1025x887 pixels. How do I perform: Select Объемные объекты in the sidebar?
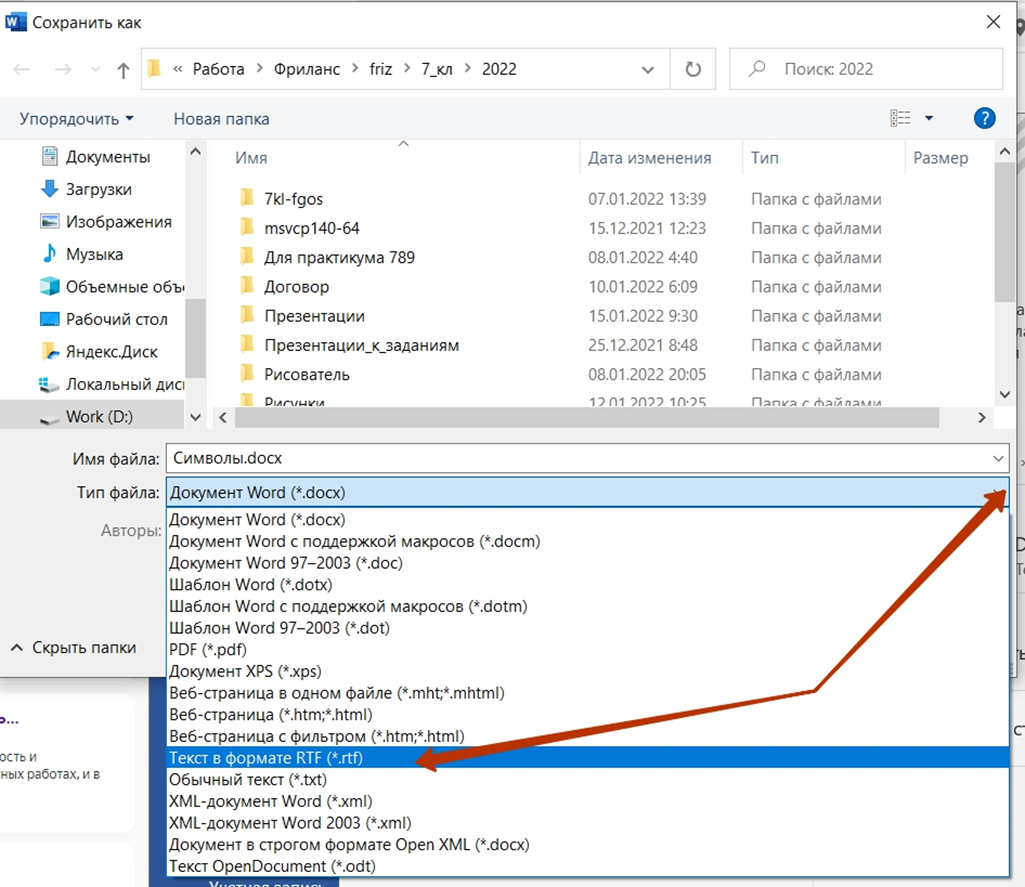pos(112,286)
